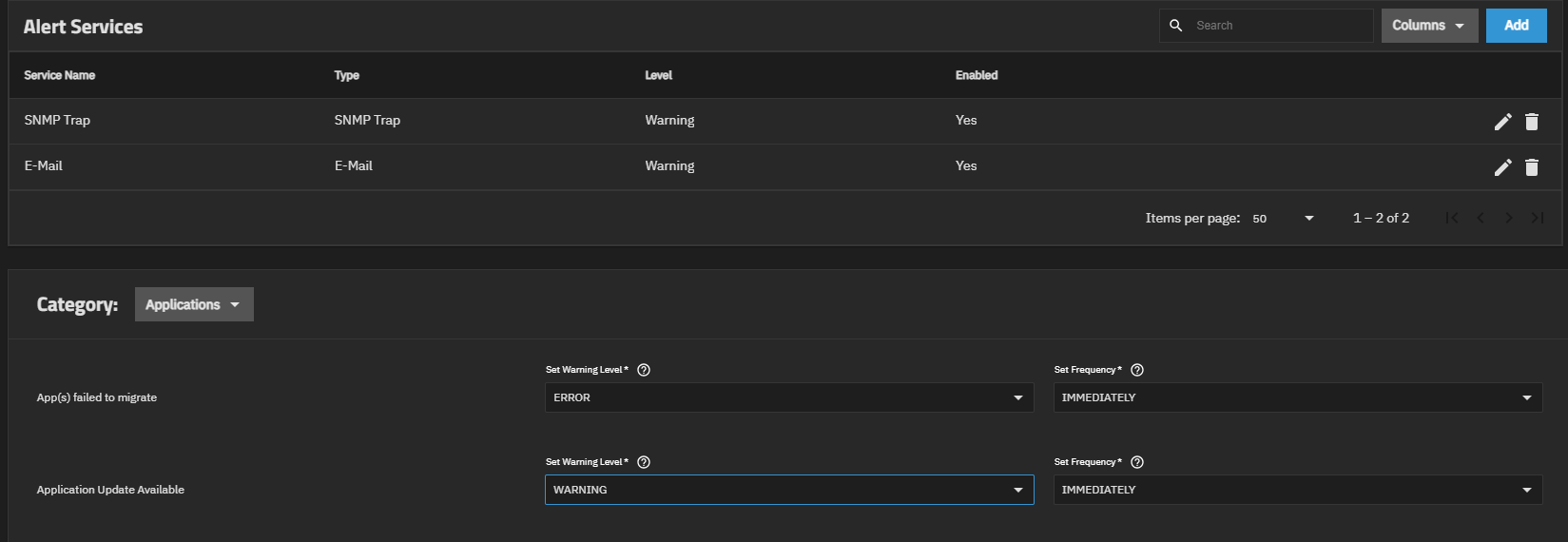This screenshot has height=542, width=1568.
Task: Show help for Update Available Warning Level
Action: [644, 462]
